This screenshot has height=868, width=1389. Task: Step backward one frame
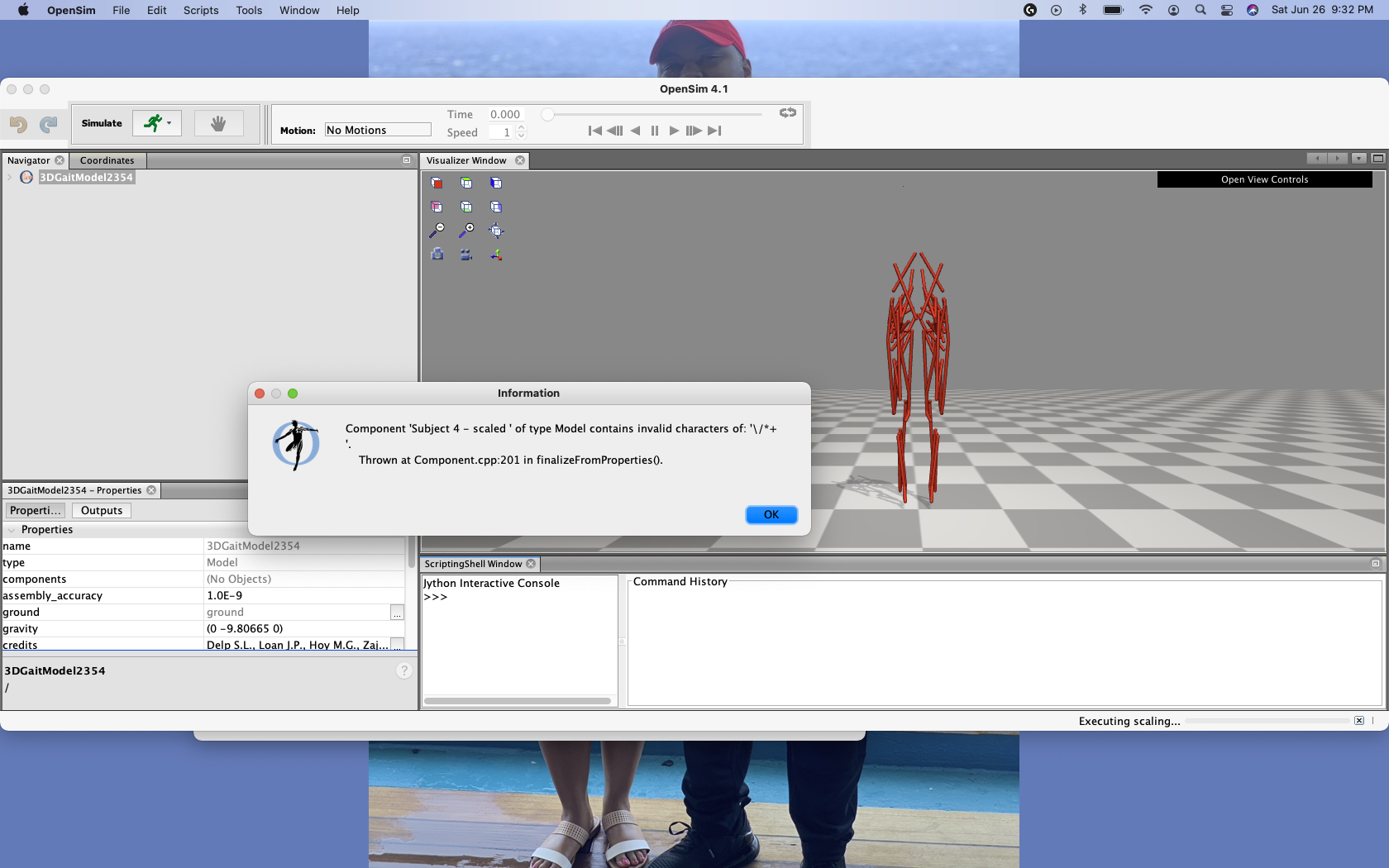(x=615, y=131)
